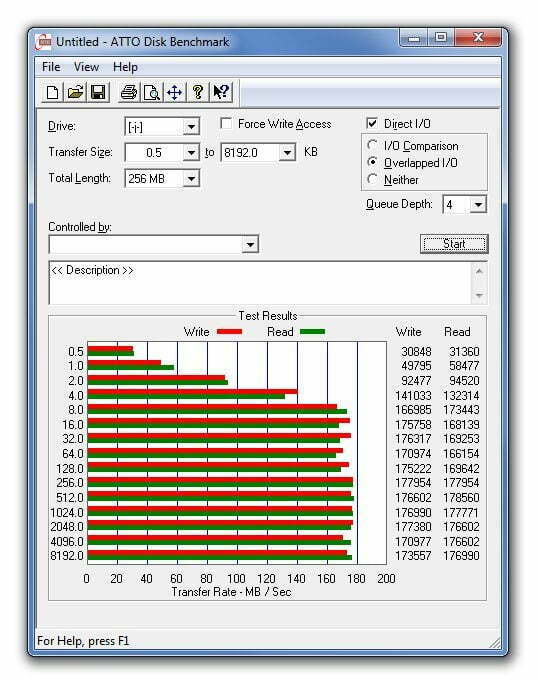Click the New file toolbar icon

pos(53,92)
